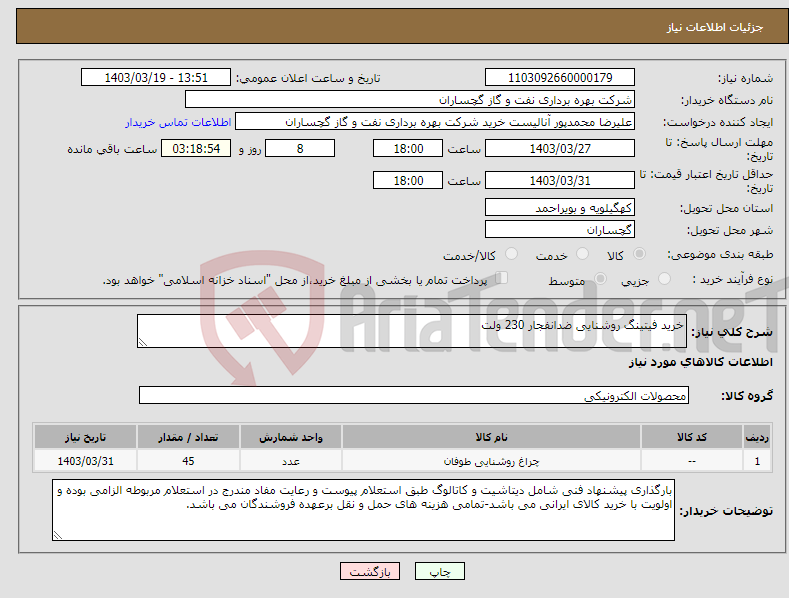
Task: Click the unit cell عدد
Action: tap(291, 461)
